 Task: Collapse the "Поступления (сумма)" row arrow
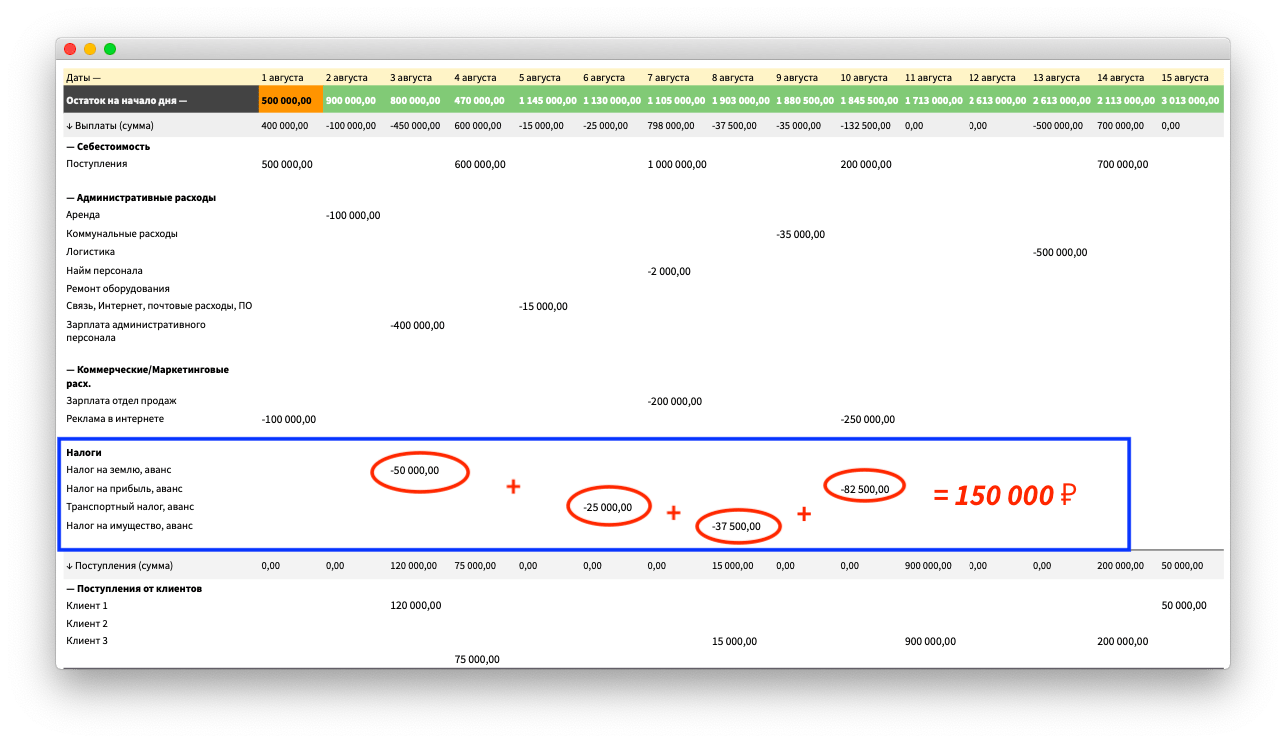pos(70,566)
